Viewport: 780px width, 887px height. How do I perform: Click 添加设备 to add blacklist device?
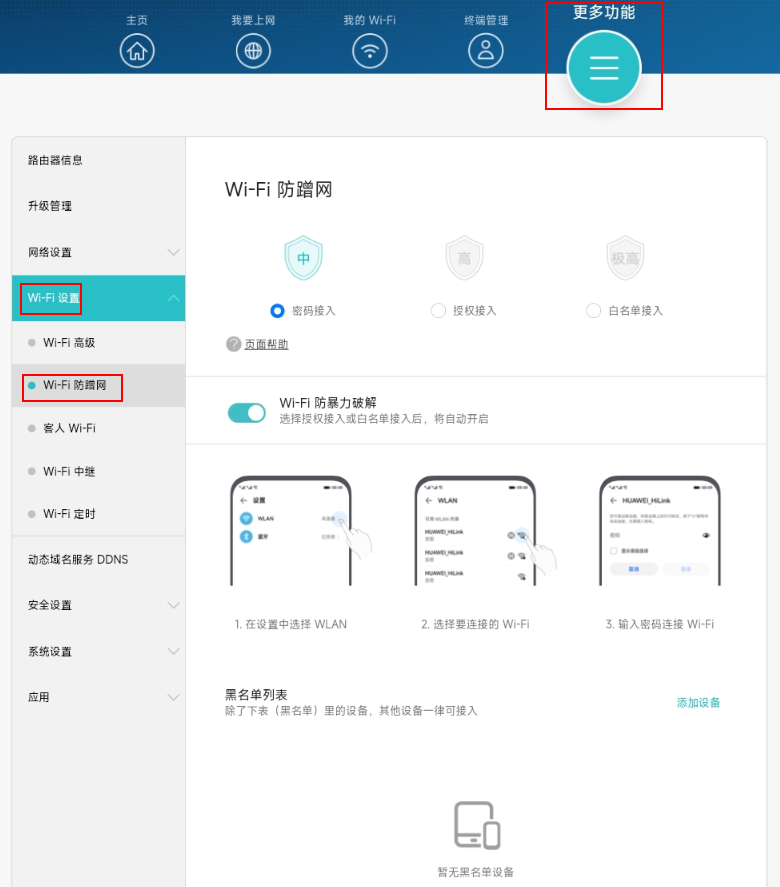coord(698,703)
